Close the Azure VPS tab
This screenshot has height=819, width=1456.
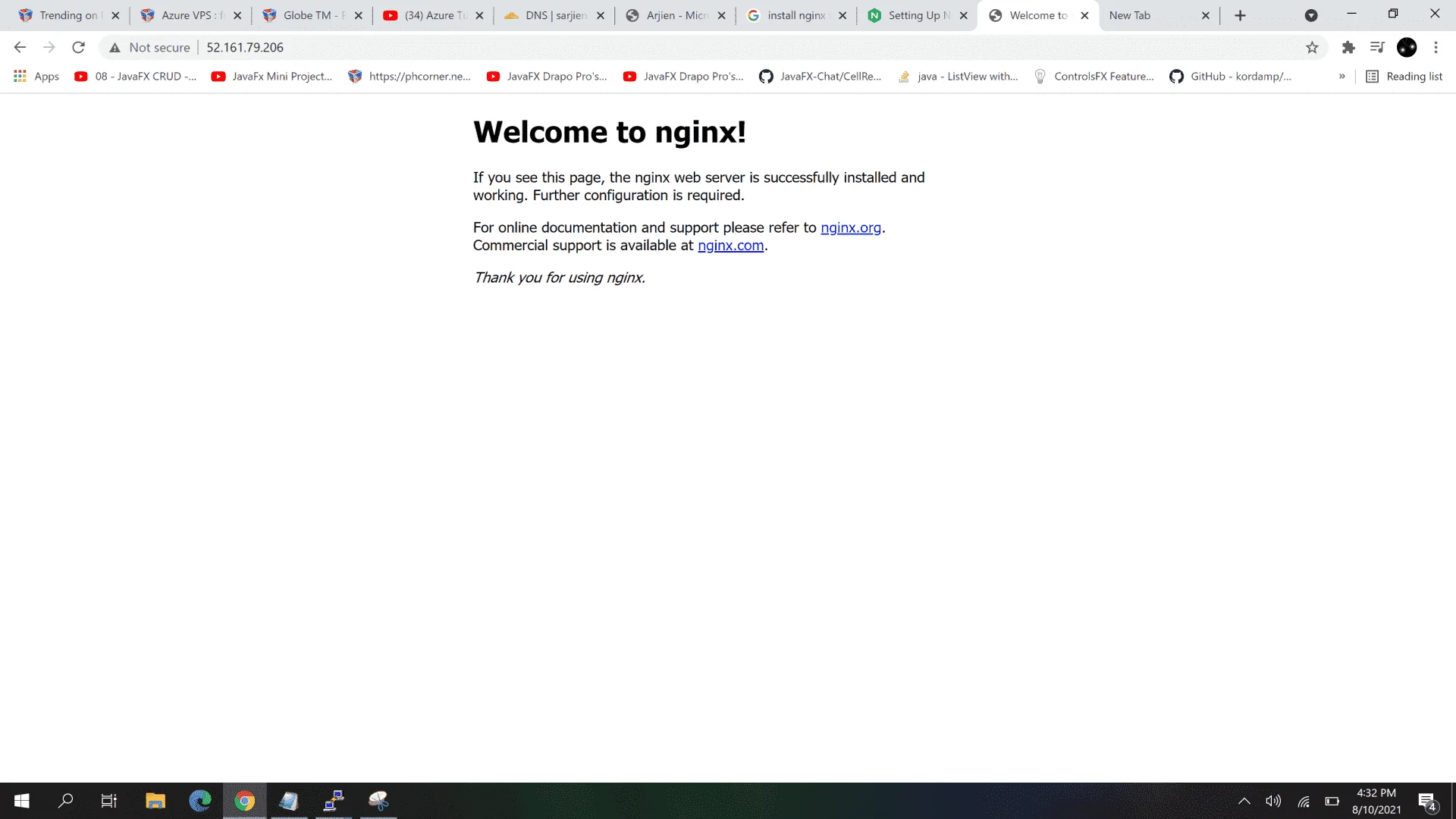pyautogui.click(x=237, y=15)
